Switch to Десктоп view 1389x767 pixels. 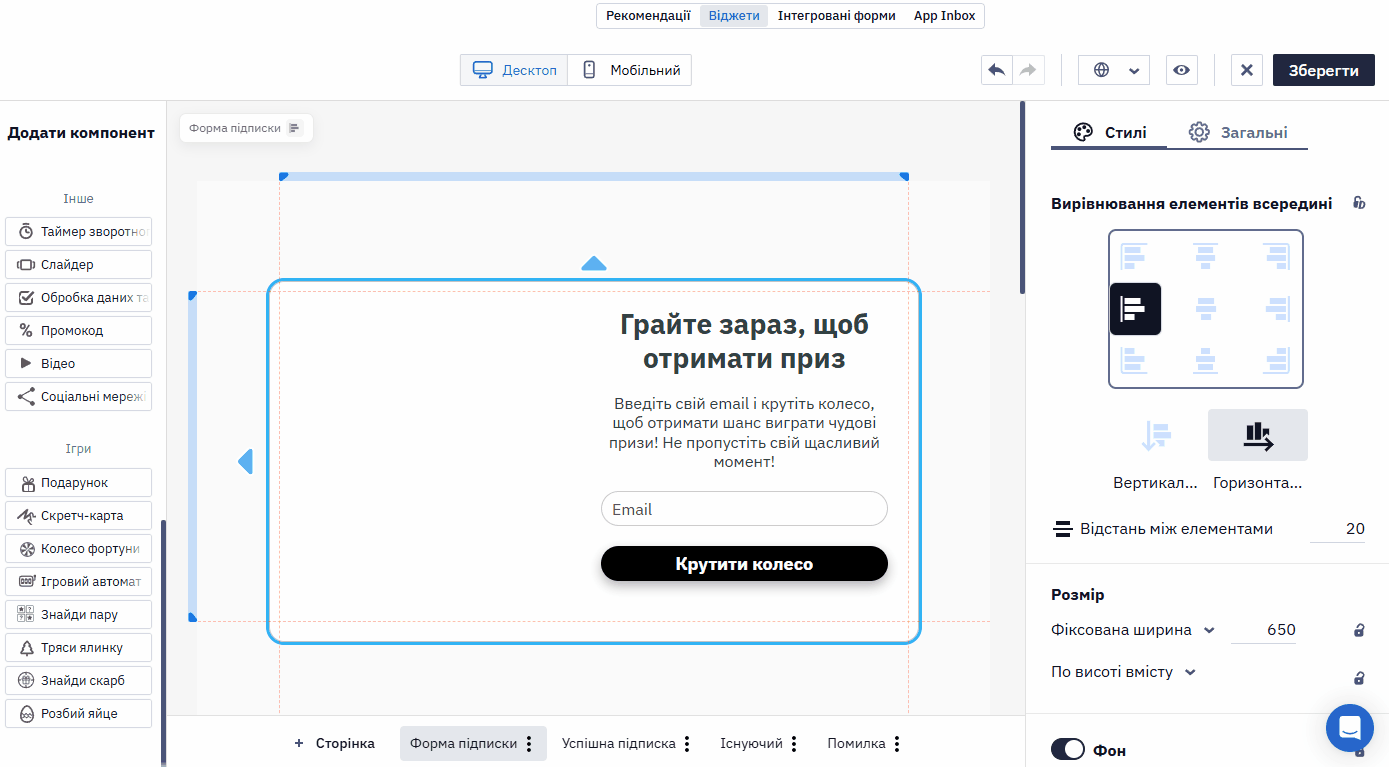514,70
